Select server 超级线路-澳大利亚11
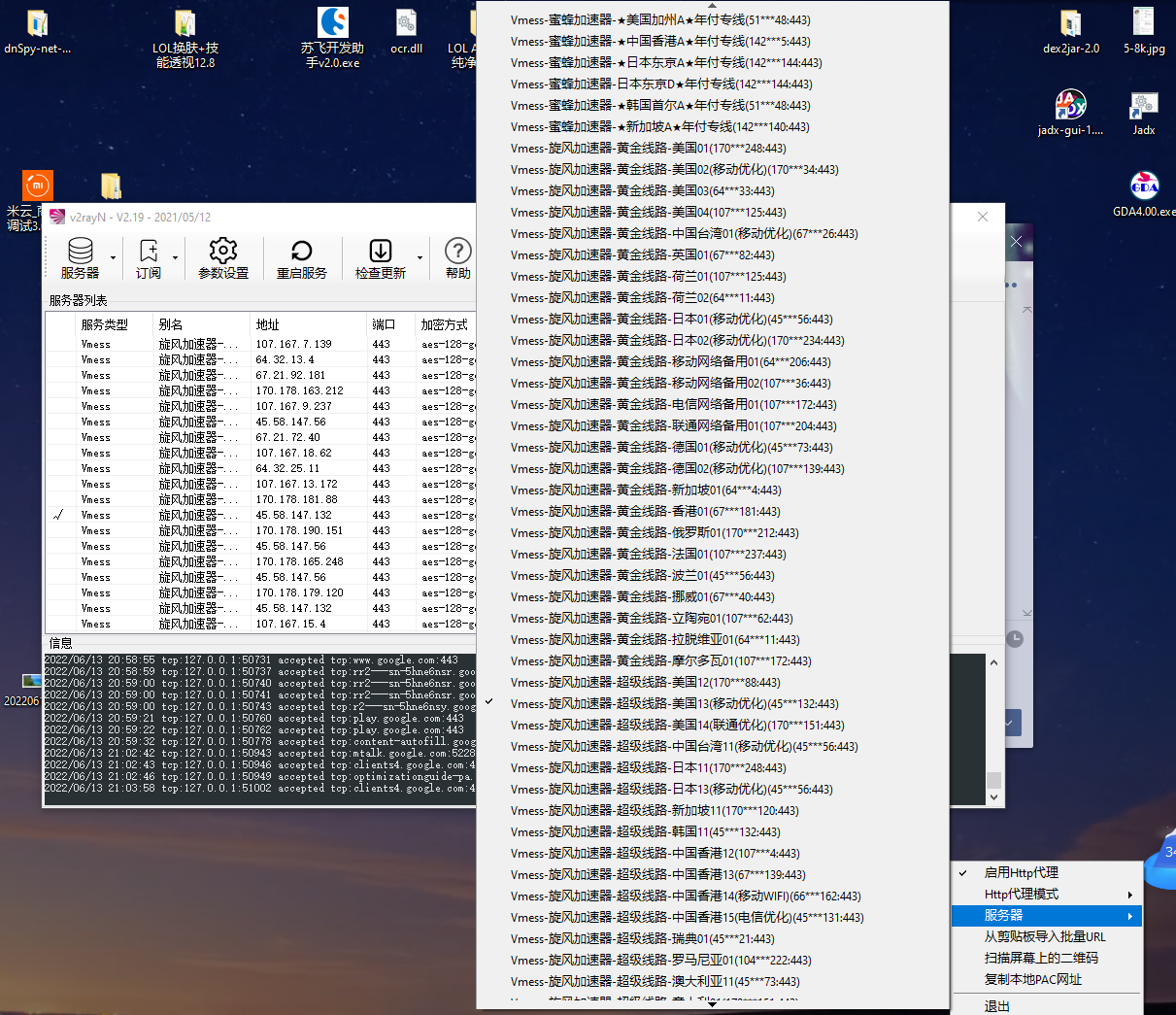The width and height of the screenshot is (1176, 1015). [x=712, y=981]
